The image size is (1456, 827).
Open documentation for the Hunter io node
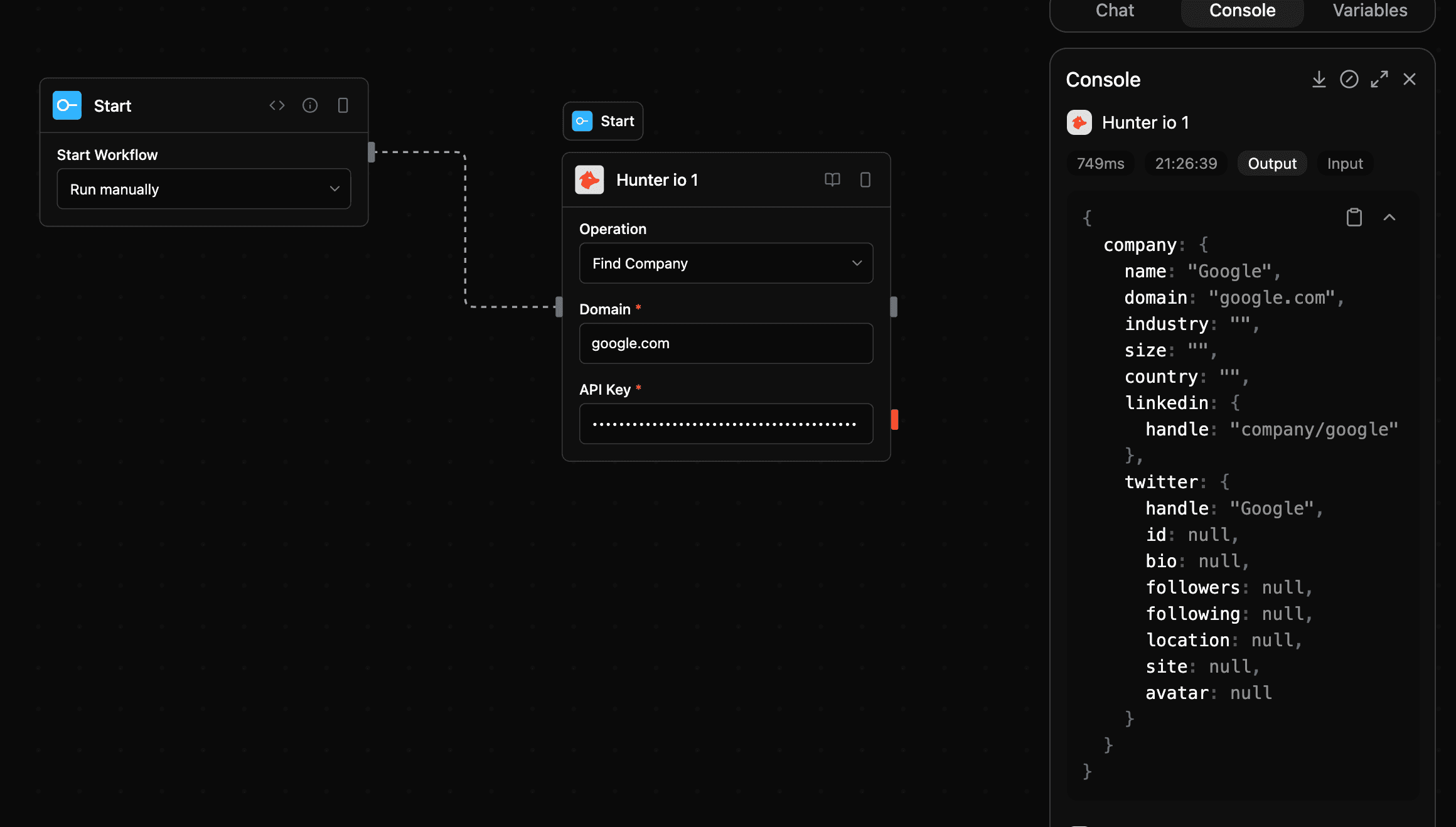coord(832,179)
